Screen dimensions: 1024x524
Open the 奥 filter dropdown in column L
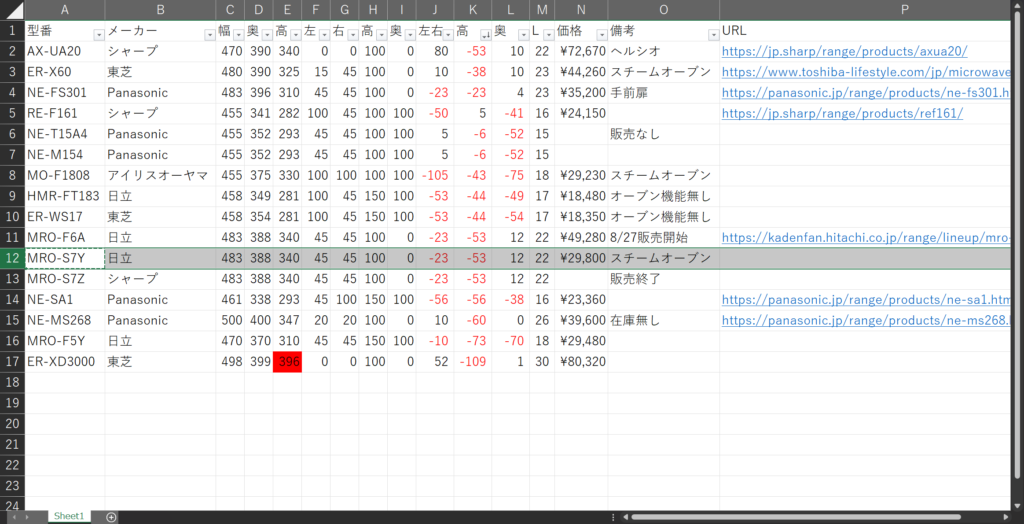[x=524, y=35]
